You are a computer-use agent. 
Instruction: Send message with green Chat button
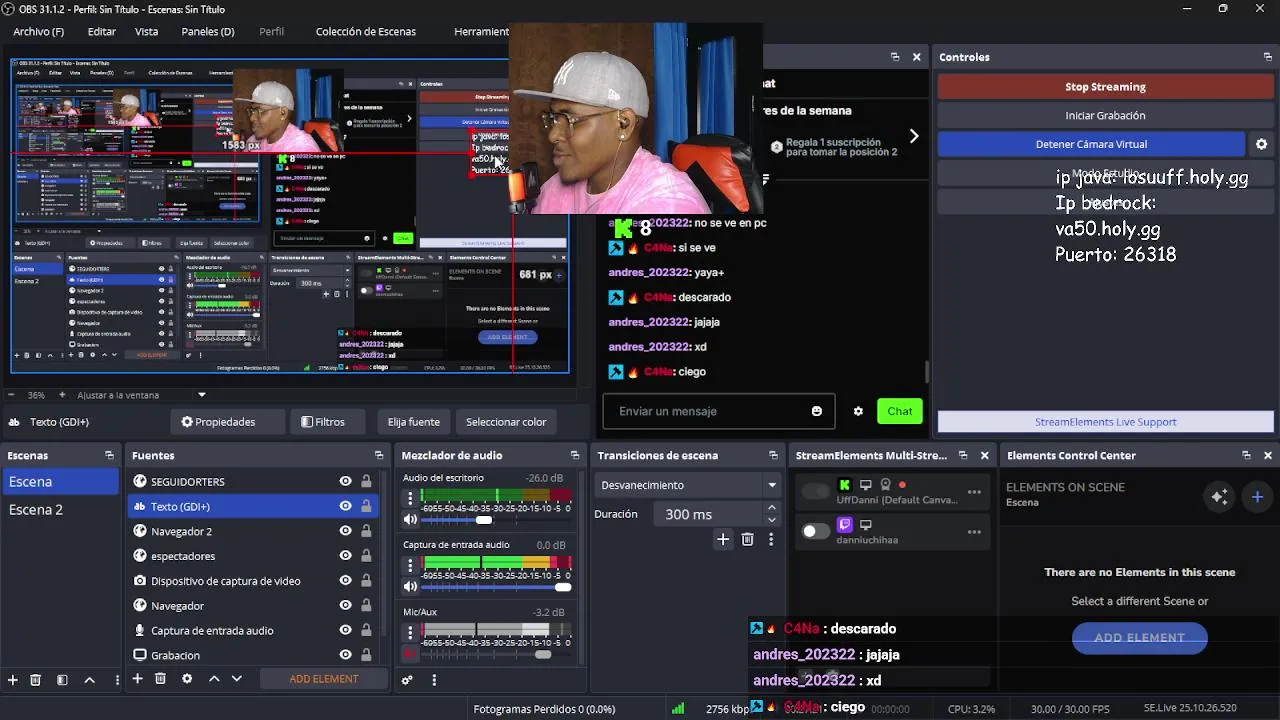coord(899,411)
